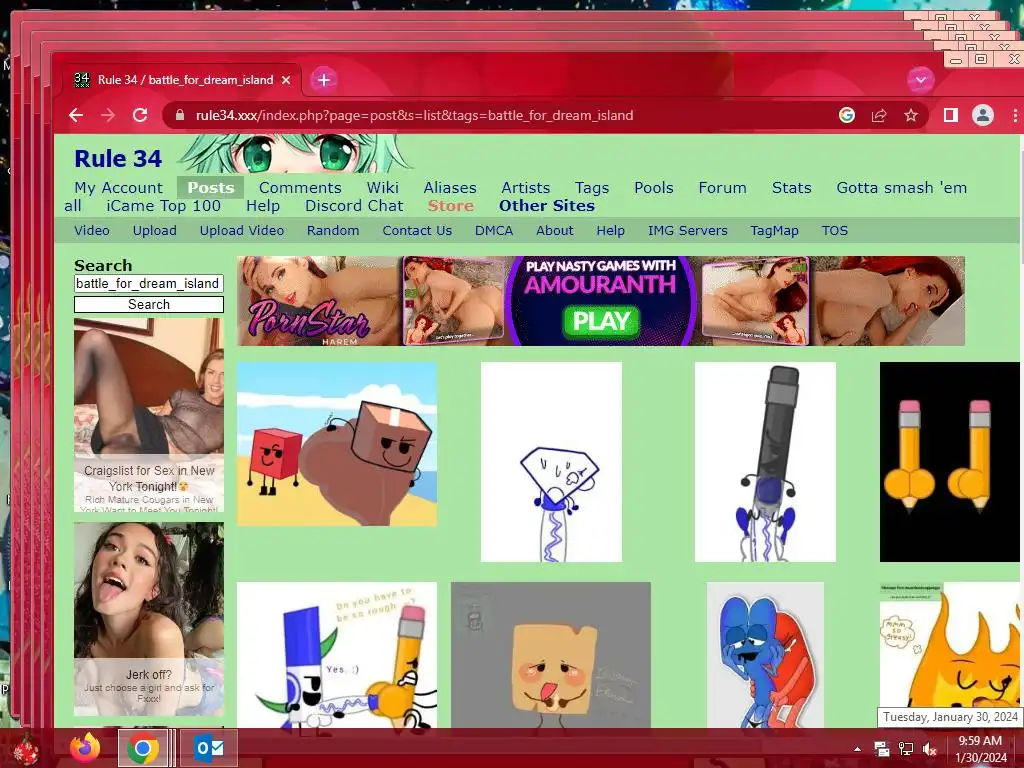The image size is (1024, 768).
Task: Go to the Wiki link
Action: click(382, 188)
